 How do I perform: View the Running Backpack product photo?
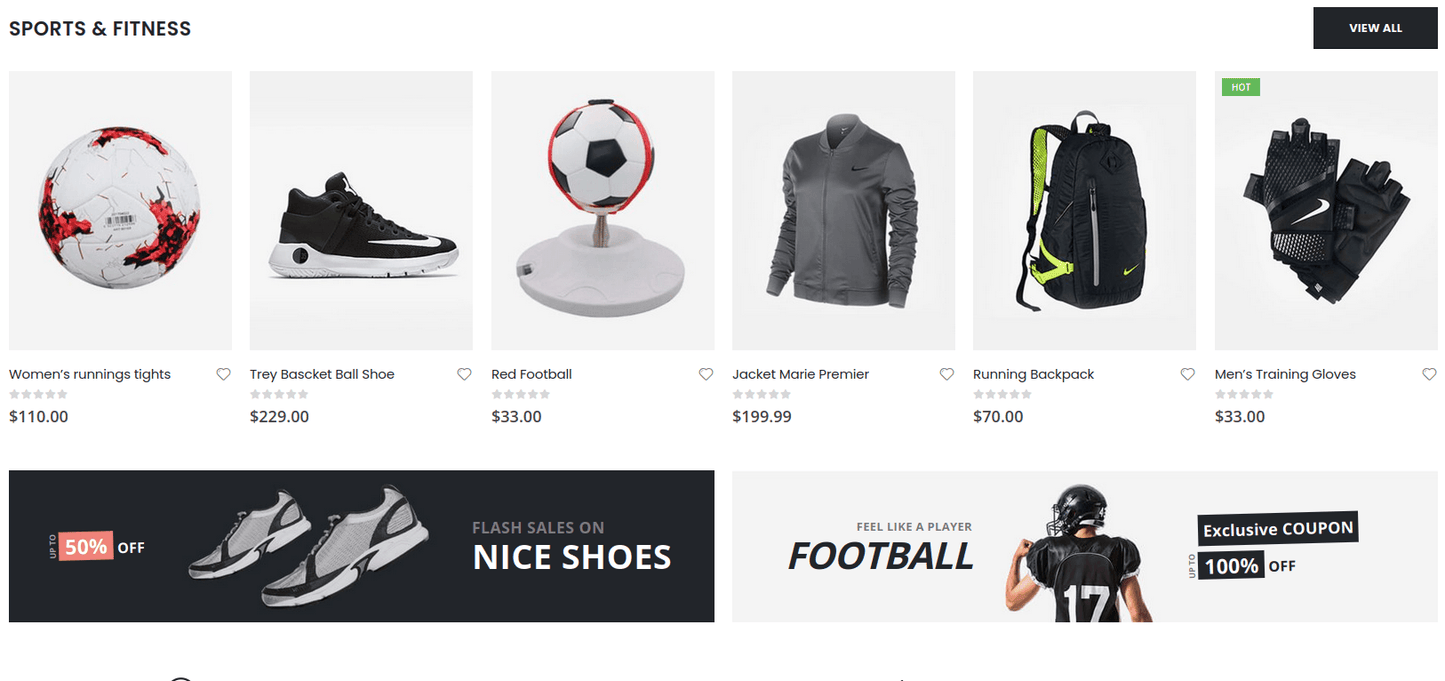pyautogui.click(x=1085, y=210)
